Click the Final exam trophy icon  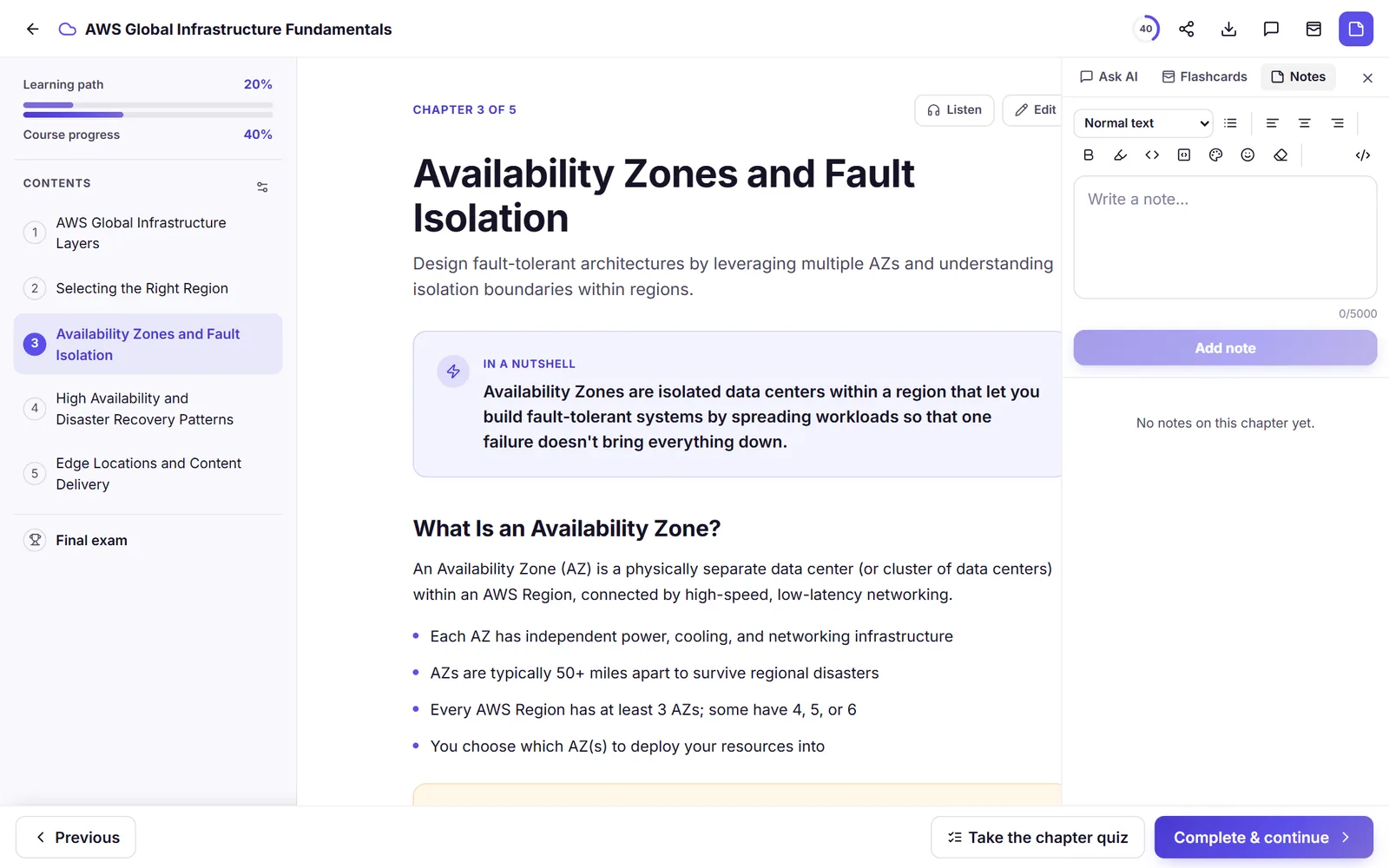tap(35, 540)
